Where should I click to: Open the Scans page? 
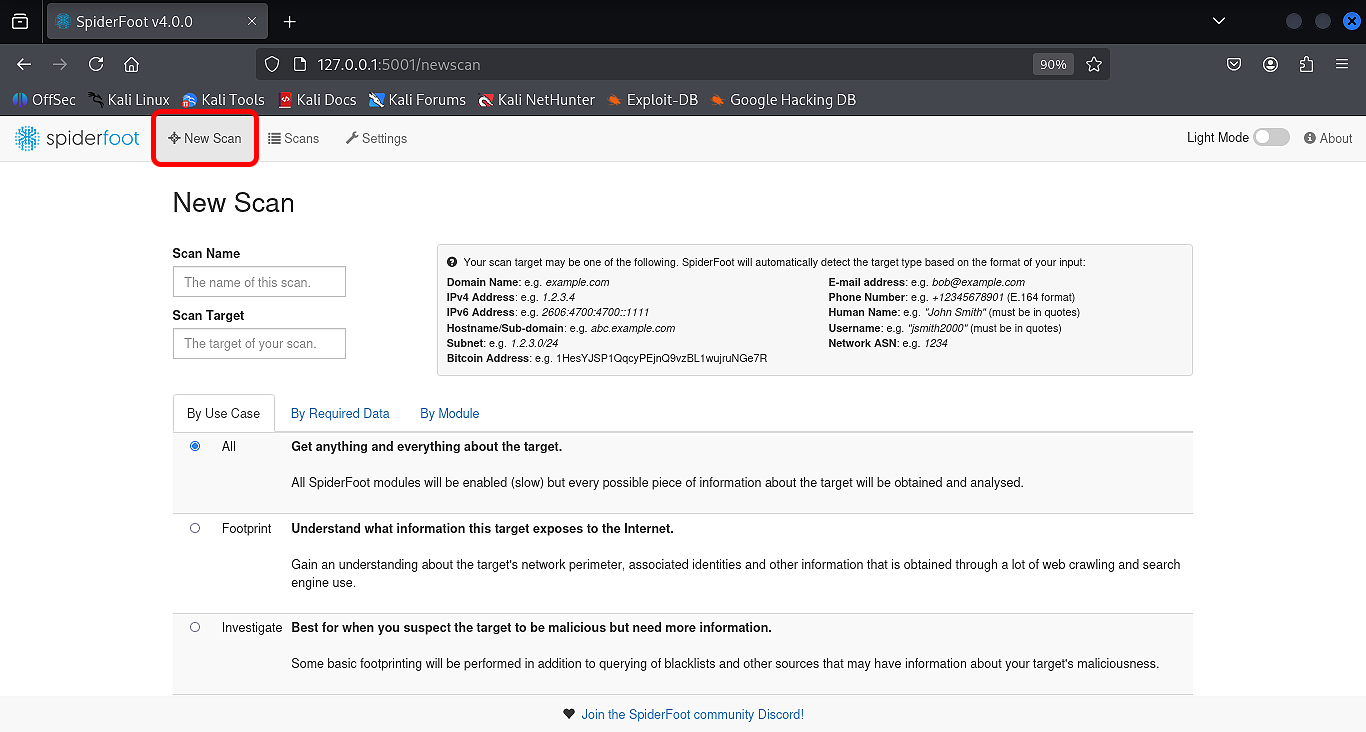coord(293,138)
